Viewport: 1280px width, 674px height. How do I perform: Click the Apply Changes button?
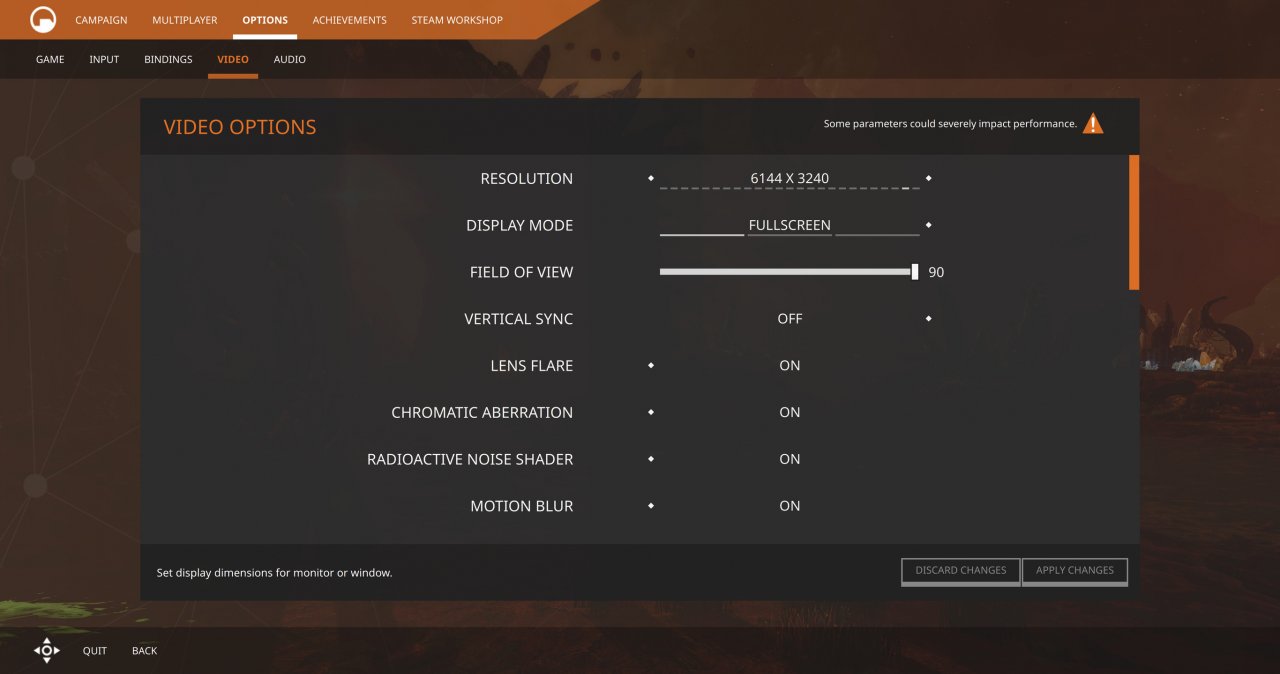[x=1075, y=571]
